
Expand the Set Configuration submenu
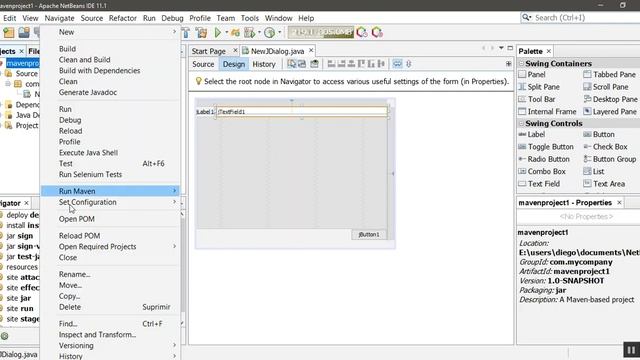(x=174, y=202)
